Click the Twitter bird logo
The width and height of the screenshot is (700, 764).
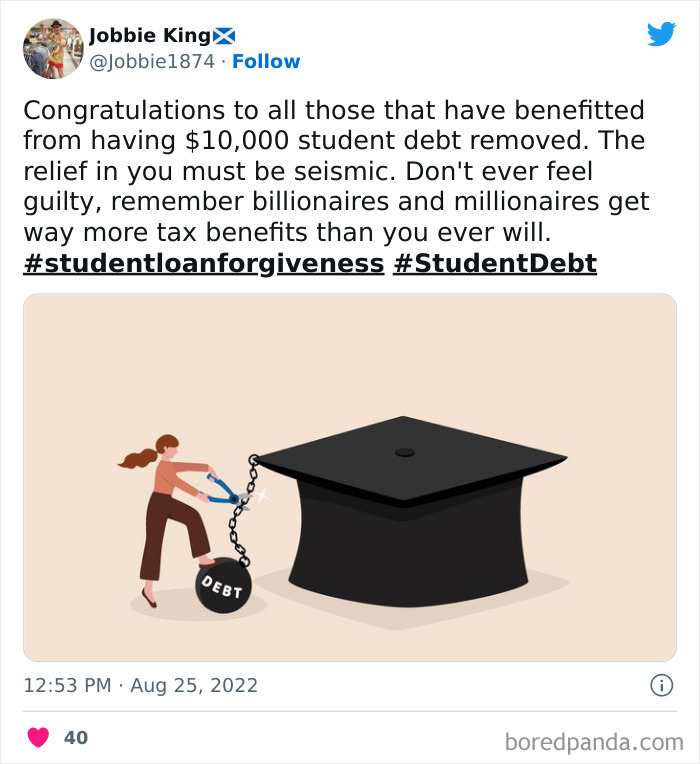point(661,34)
